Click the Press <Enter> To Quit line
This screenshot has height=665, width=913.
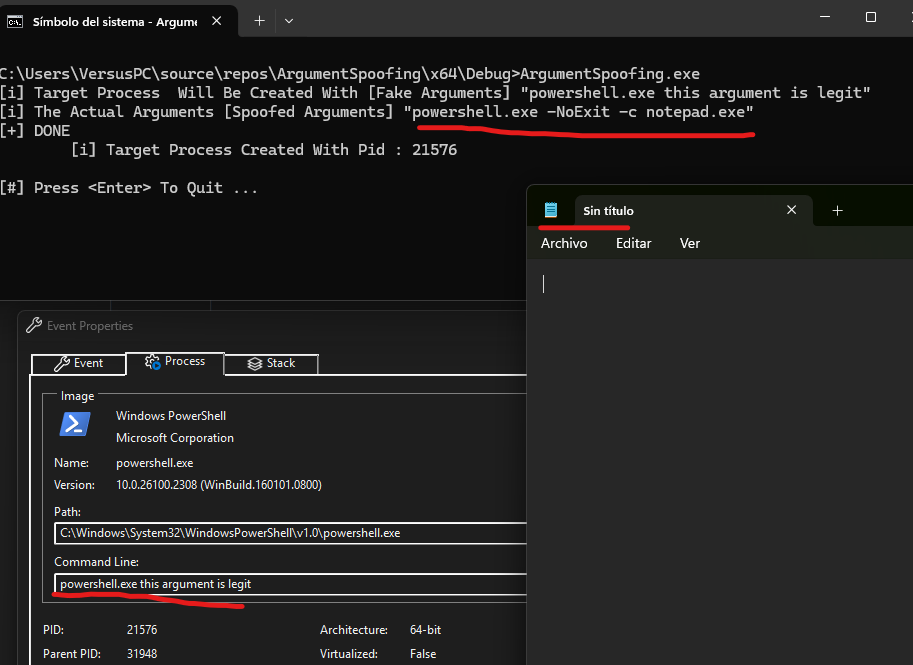(x=129, y=188)
